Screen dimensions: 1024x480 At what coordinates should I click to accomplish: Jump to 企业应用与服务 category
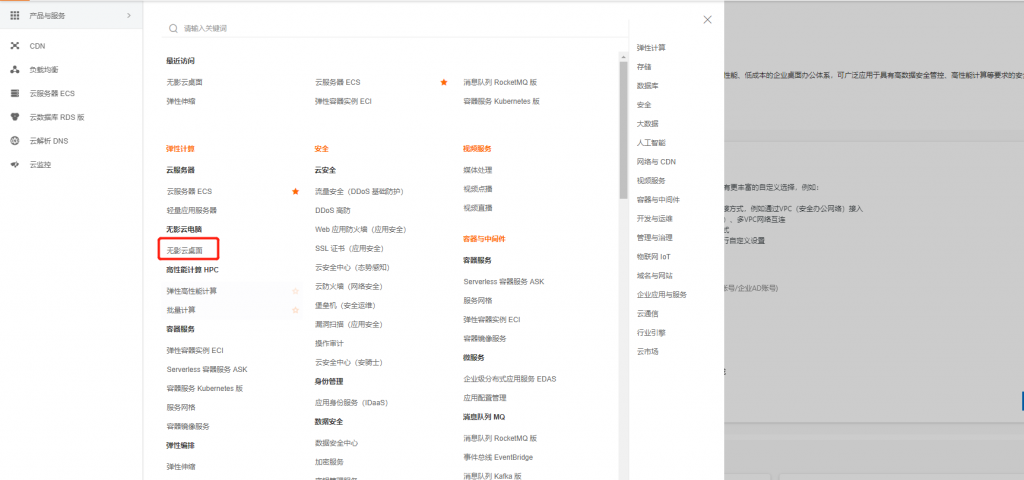[x=662, y=295]
